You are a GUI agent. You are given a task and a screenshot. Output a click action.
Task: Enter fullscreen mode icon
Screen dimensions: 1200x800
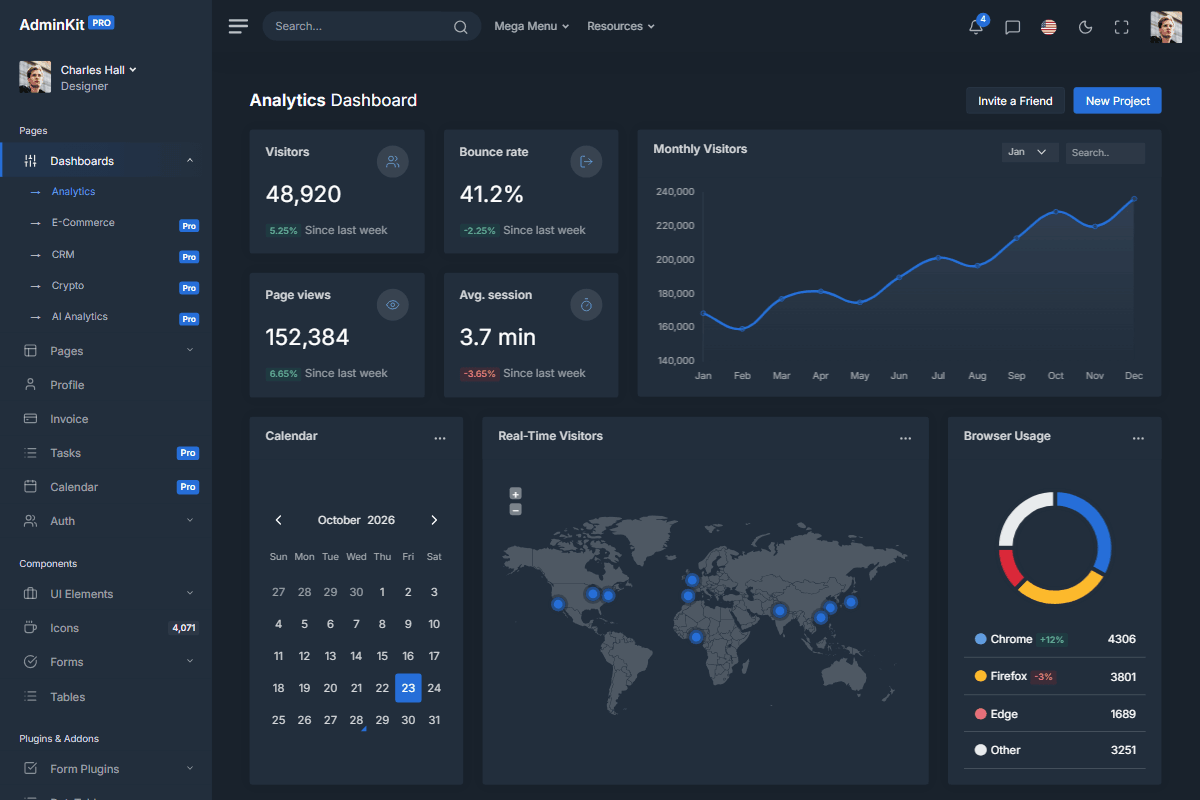[x=1121, y=27]
